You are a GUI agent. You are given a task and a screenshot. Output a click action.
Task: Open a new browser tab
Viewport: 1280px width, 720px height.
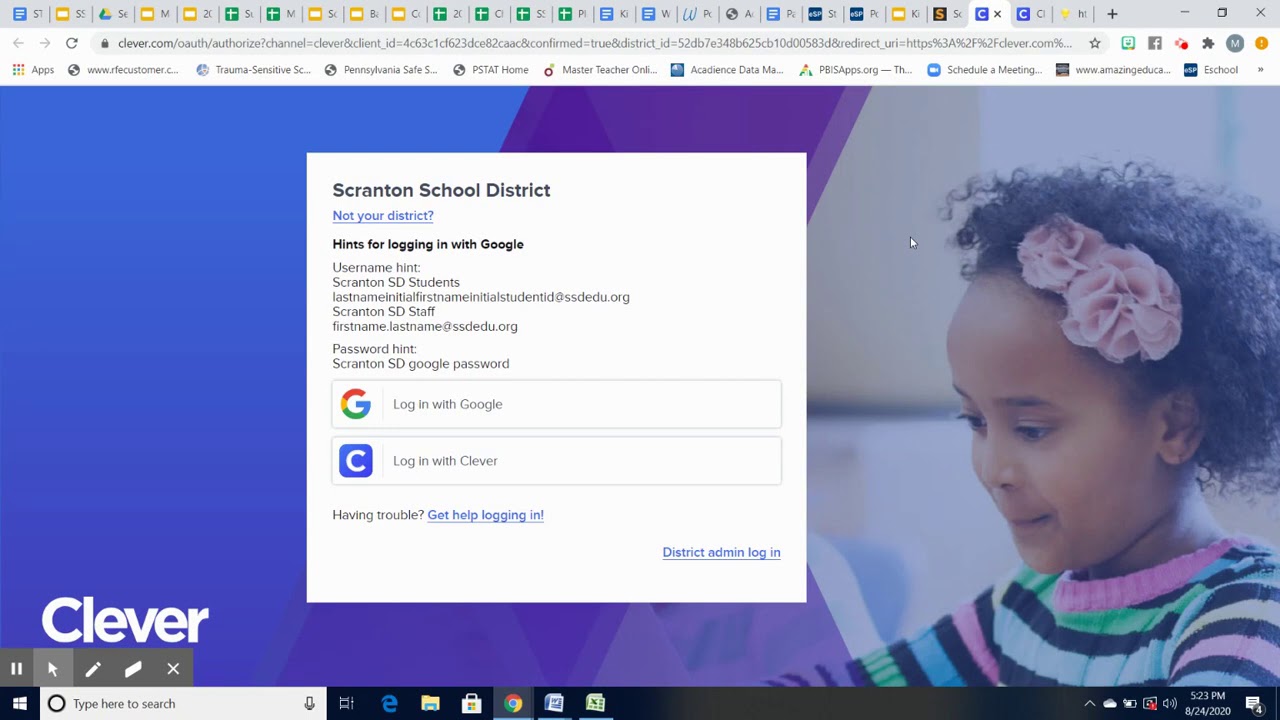[1112, 14]
